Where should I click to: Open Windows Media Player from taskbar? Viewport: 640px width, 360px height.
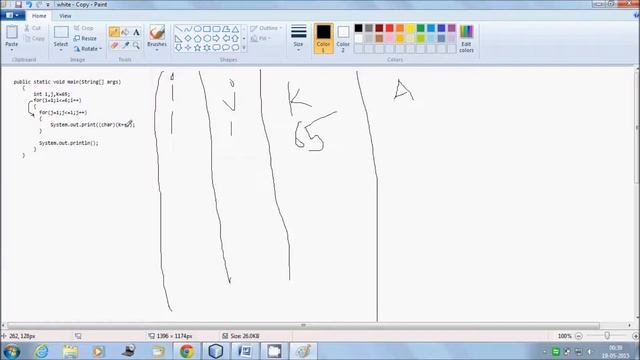(x=98, y=351)
